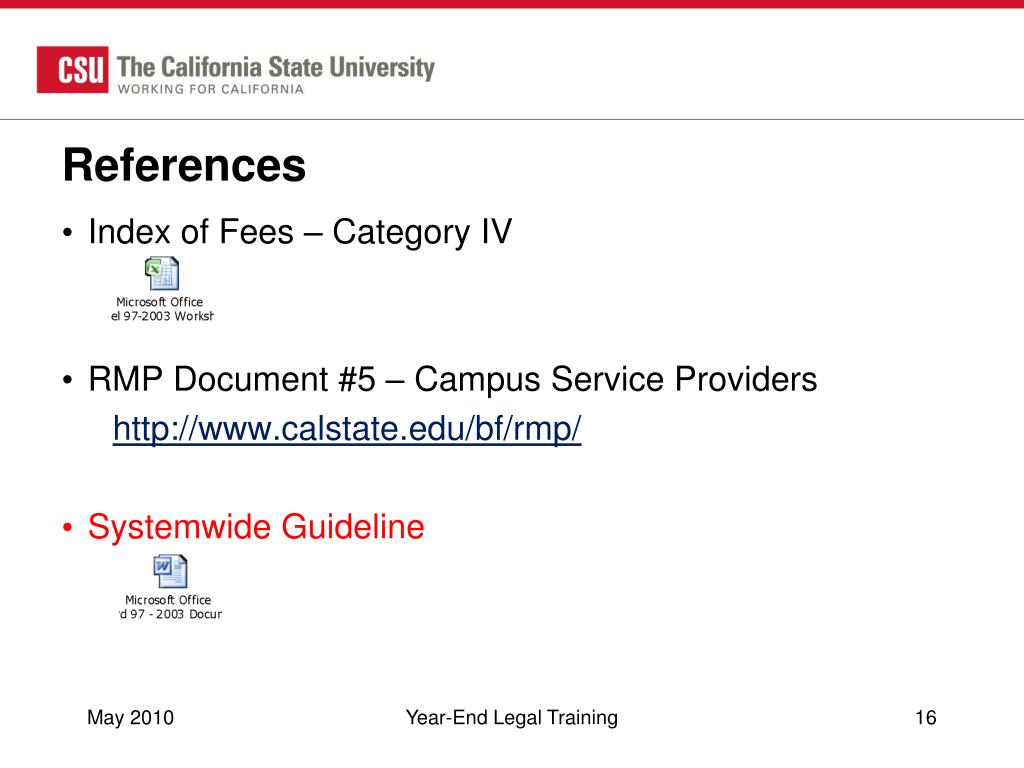Click The California State University heading
1024x768 pixels.
276,67
